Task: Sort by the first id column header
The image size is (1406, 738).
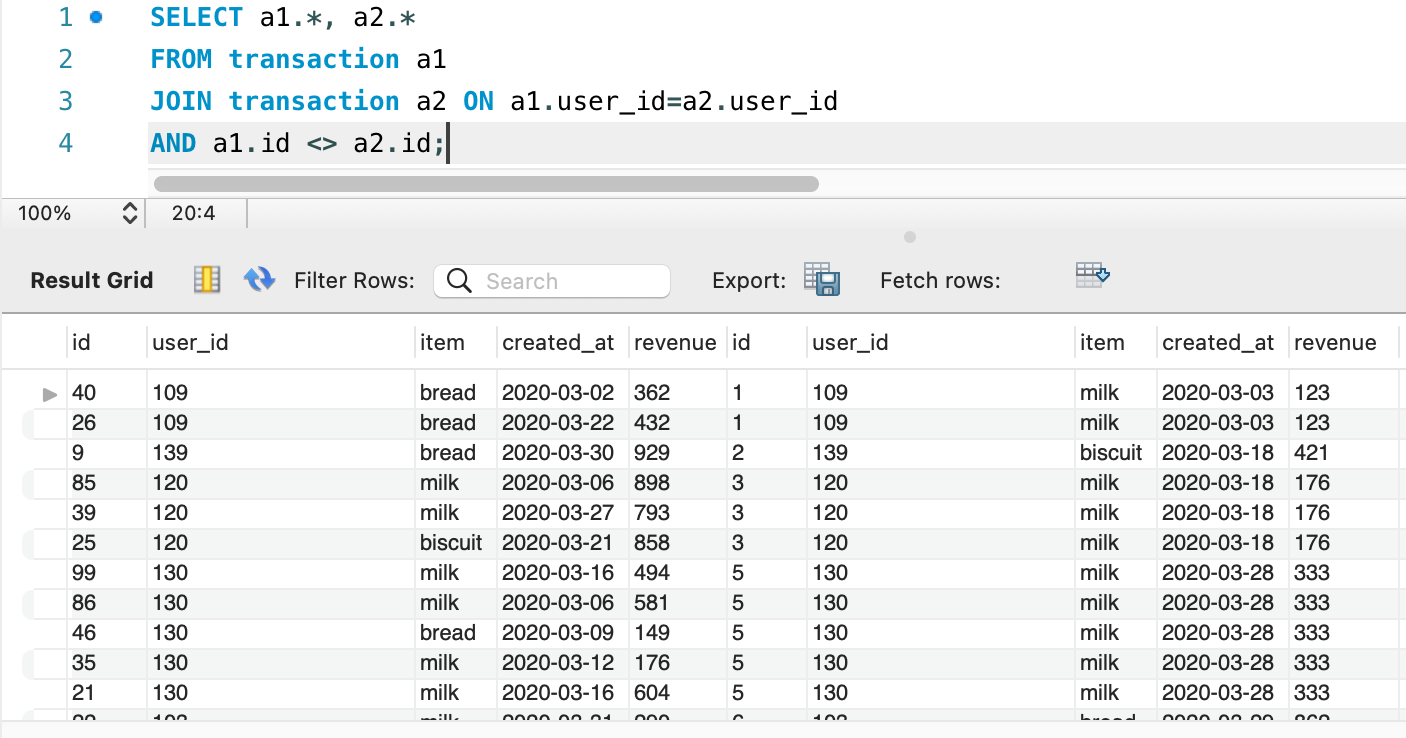Action: pyautogui.click(x=82, y=343)
